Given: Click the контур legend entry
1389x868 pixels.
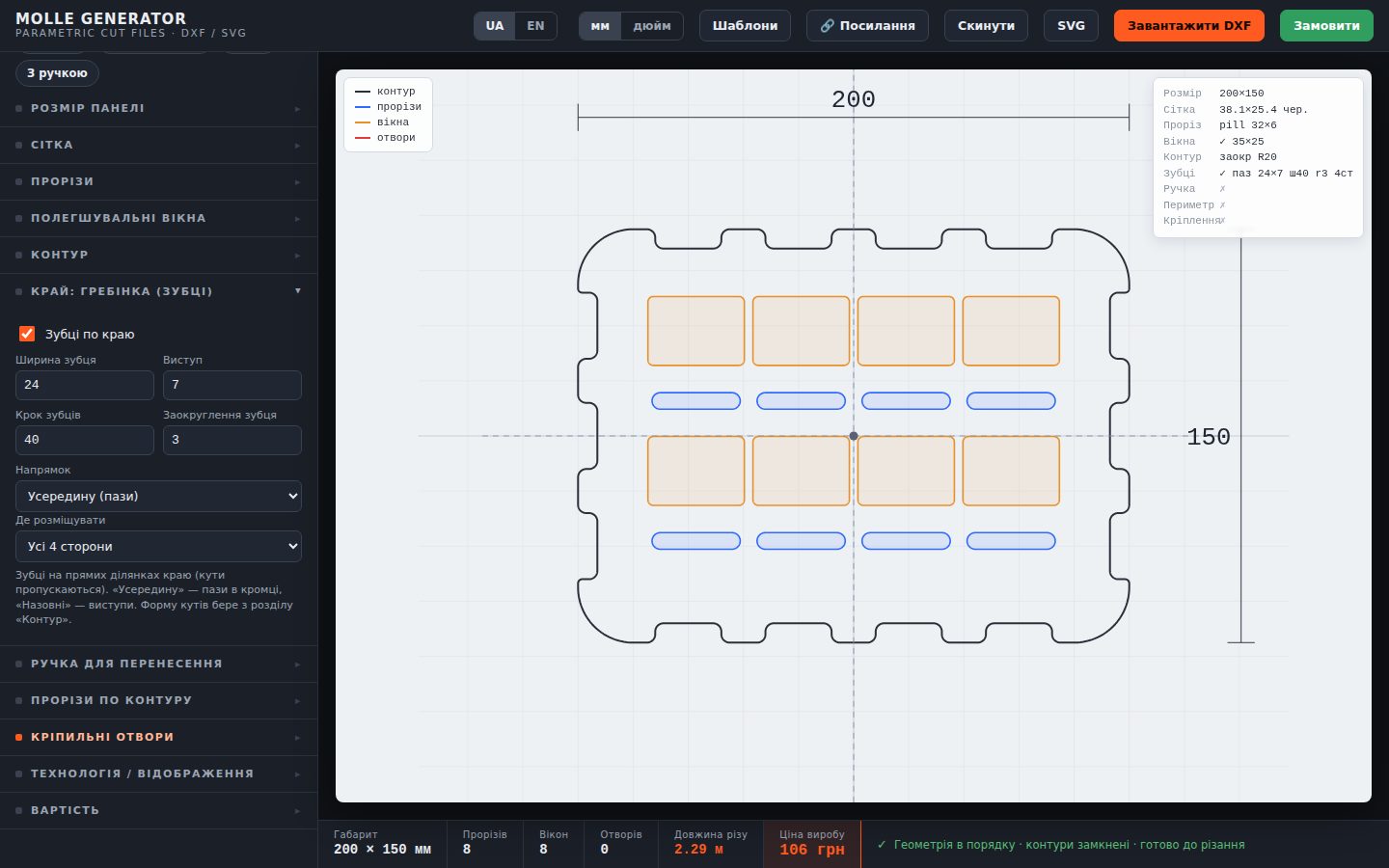Looking at the screenshot, I should pyautogui.click(x=386, y=92).
